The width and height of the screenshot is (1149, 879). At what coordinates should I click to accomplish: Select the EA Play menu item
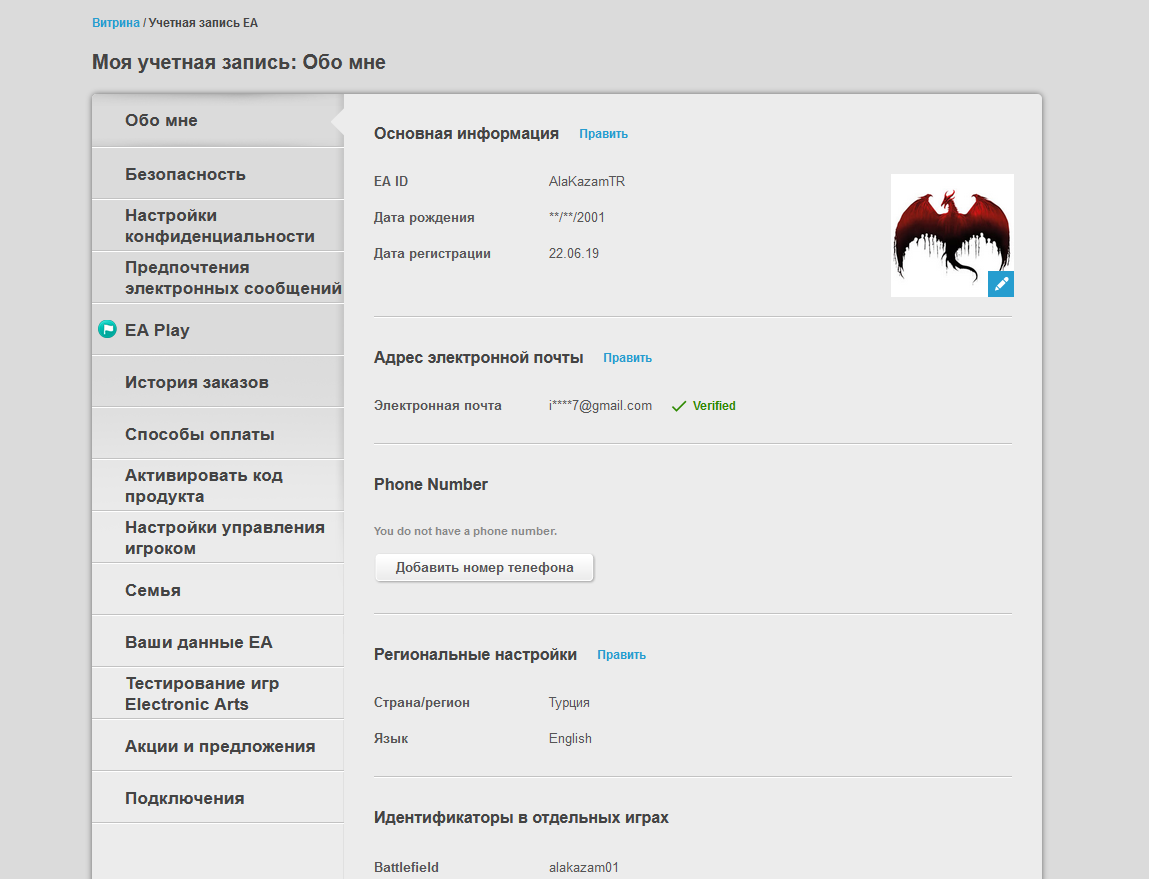click(x=218, y=330)
